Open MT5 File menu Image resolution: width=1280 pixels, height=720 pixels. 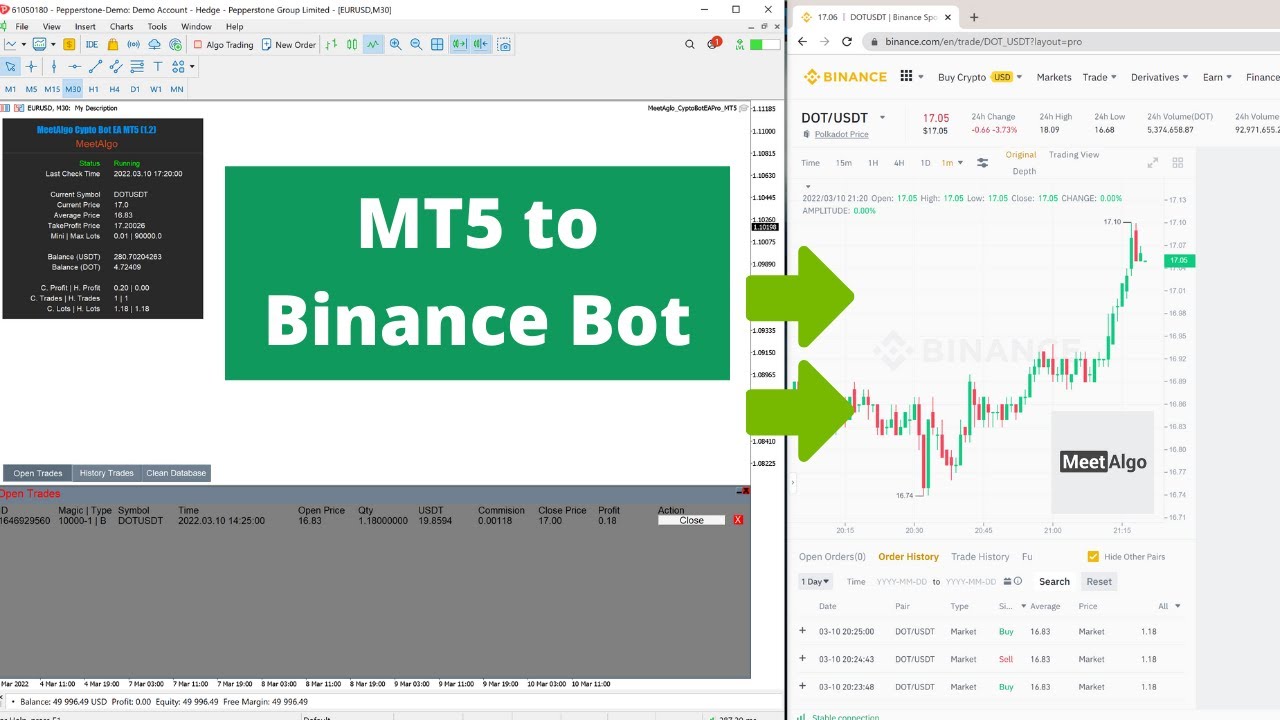(22, 27)
